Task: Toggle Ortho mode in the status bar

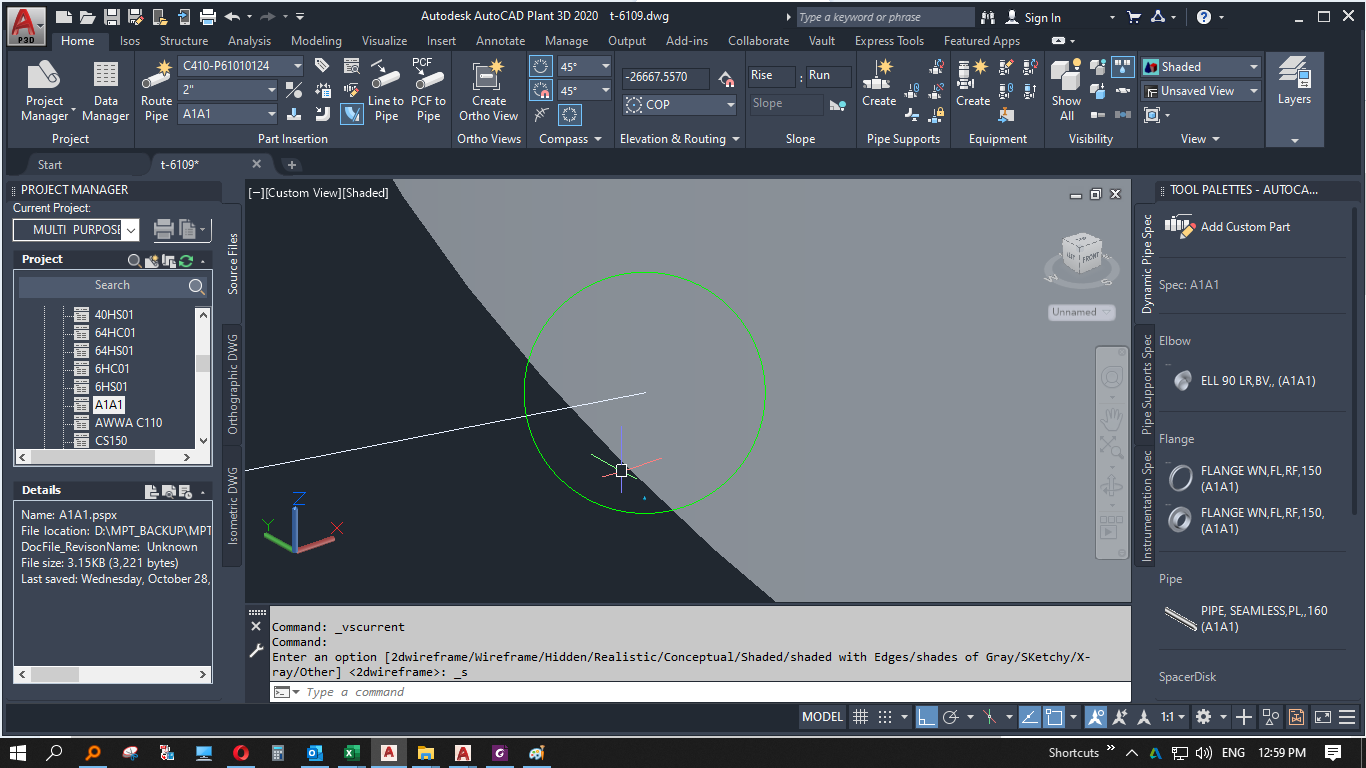Action: coord(927,717)
